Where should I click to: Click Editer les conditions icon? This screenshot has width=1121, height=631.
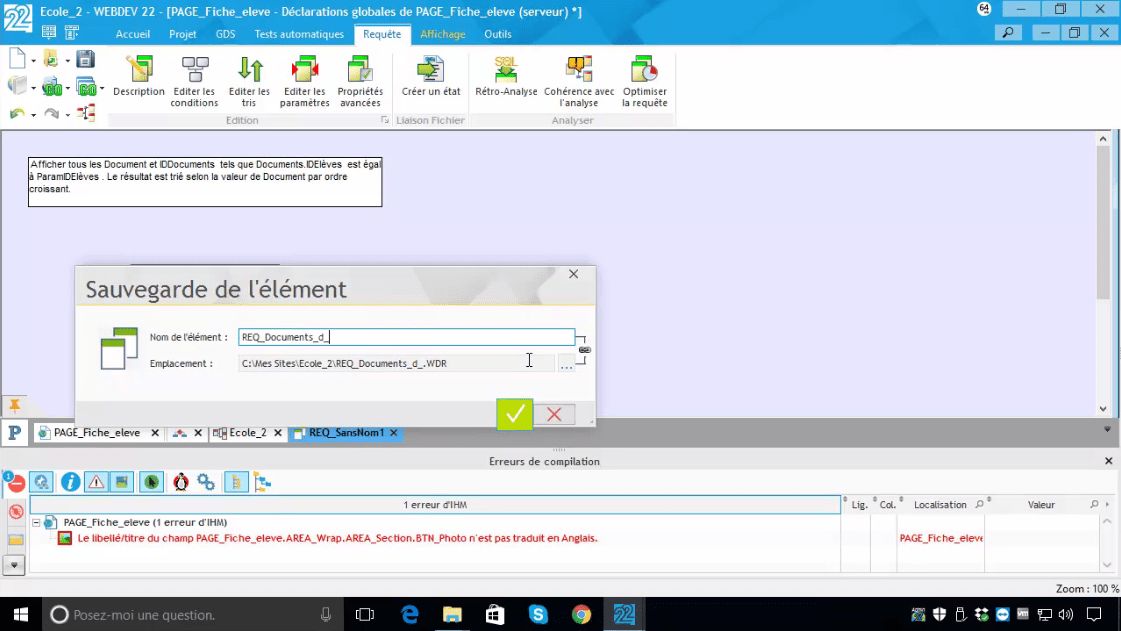[x=194, y=81]
